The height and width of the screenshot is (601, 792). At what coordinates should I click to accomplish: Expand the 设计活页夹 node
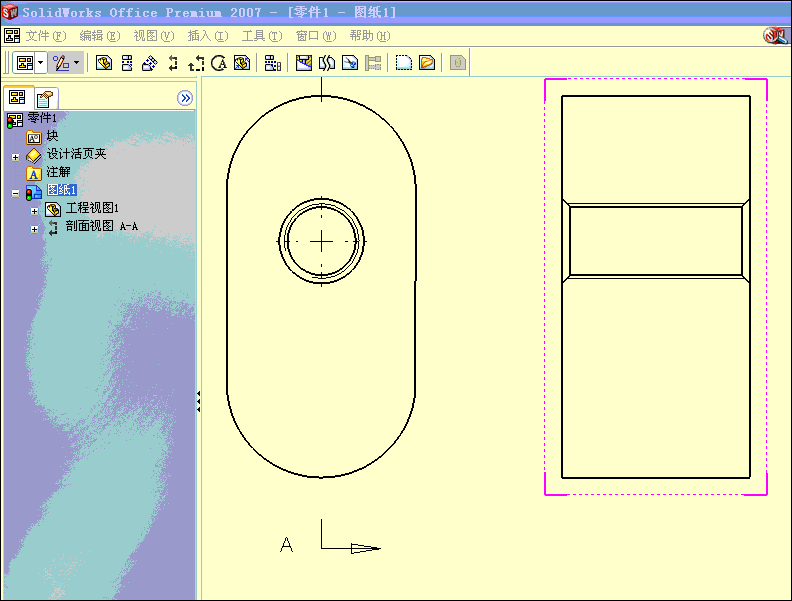click(15, 158)
